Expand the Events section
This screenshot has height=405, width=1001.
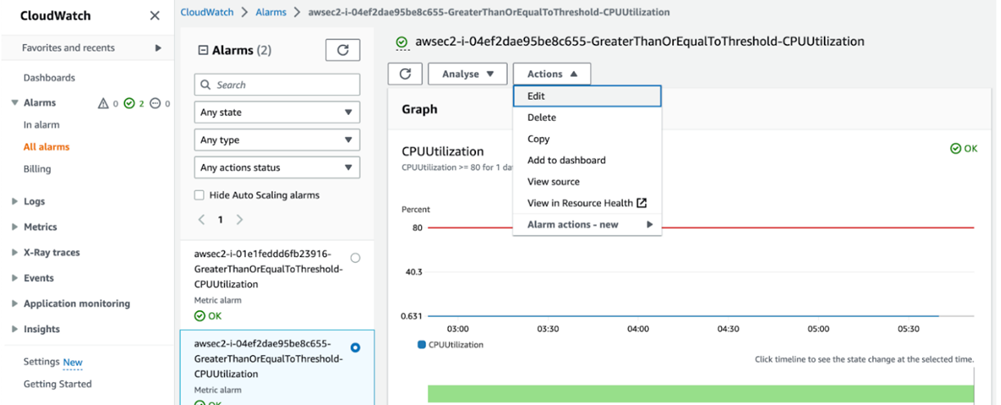tap(14, 278)
